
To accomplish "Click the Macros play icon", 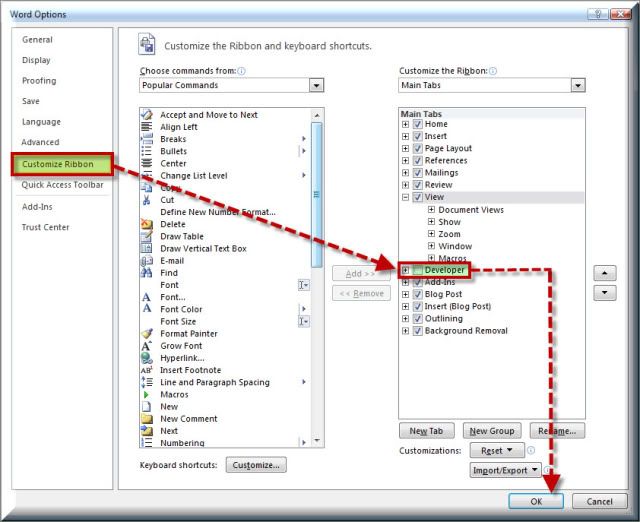I will (x=146, y=394).
